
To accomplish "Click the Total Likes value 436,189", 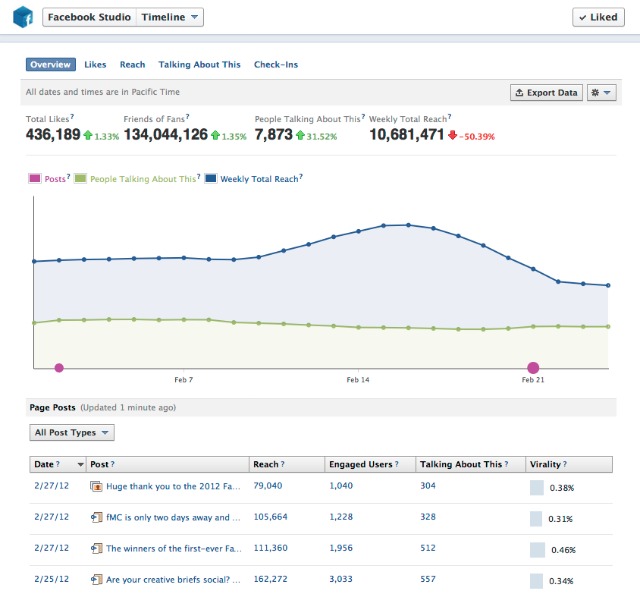I will point(53,134).
